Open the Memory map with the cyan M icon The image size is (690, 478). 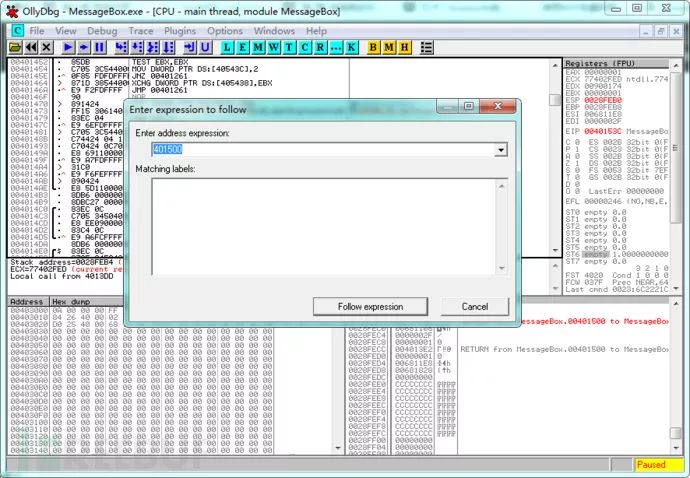tap(258, 47)
